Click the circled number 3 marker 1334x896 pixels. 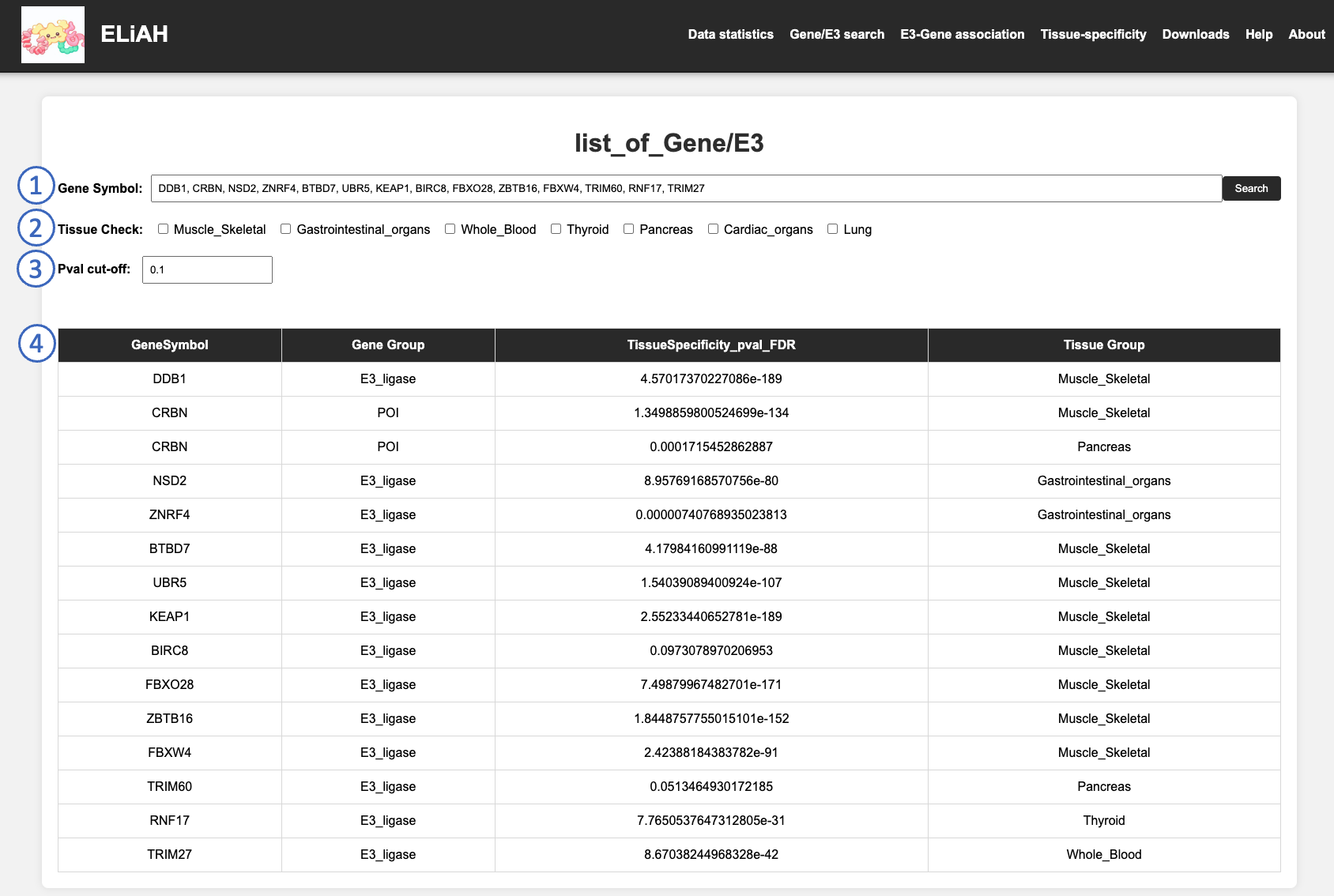tap(36, 269)
